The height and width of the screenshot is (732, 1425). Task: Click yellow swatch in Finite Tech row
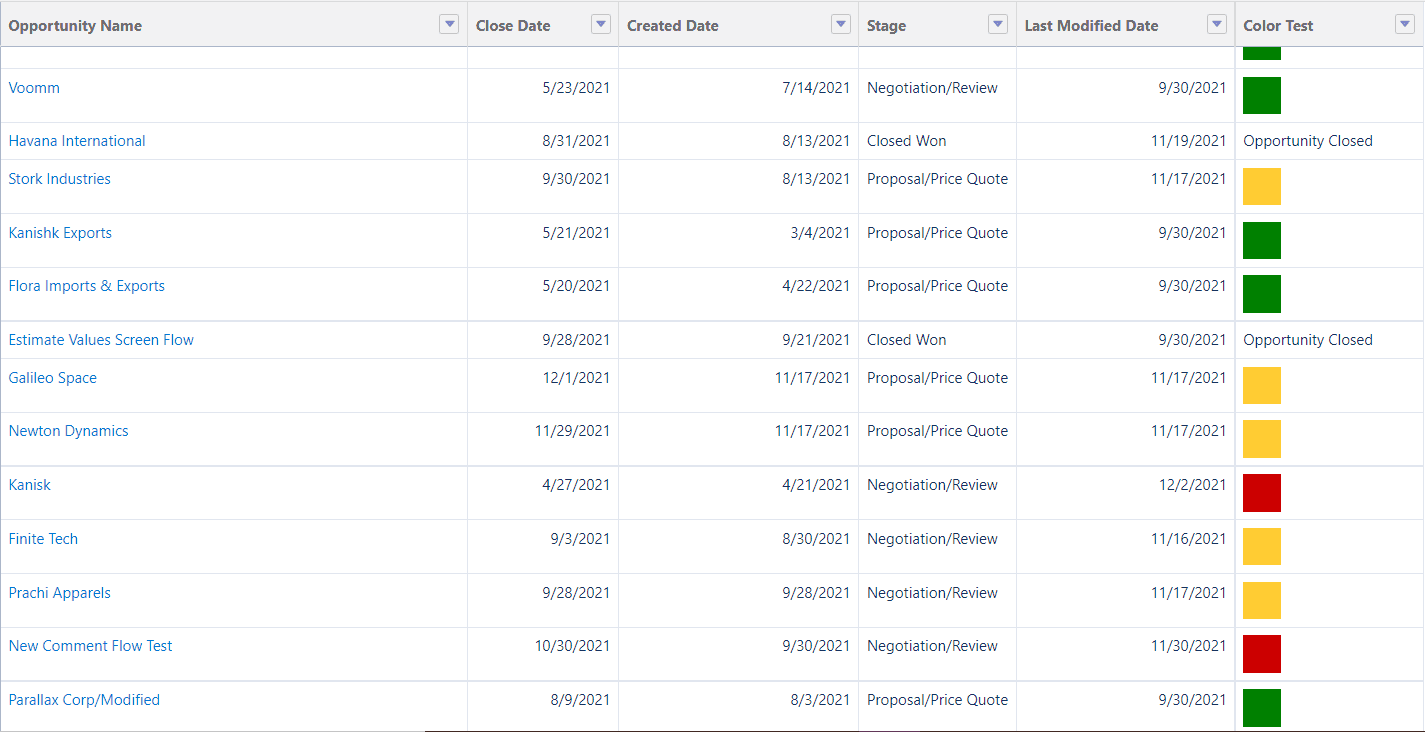[x=1262, y=547]
